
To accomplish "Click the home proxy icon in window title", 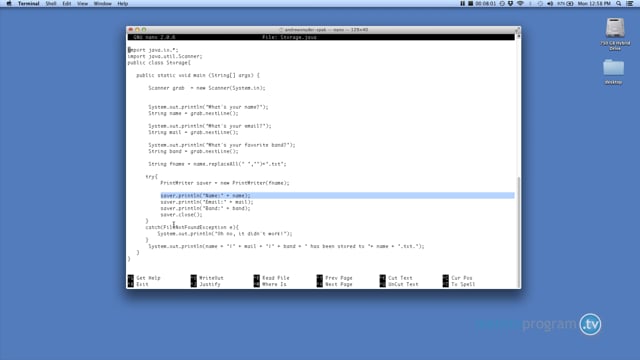I will 281,29.
